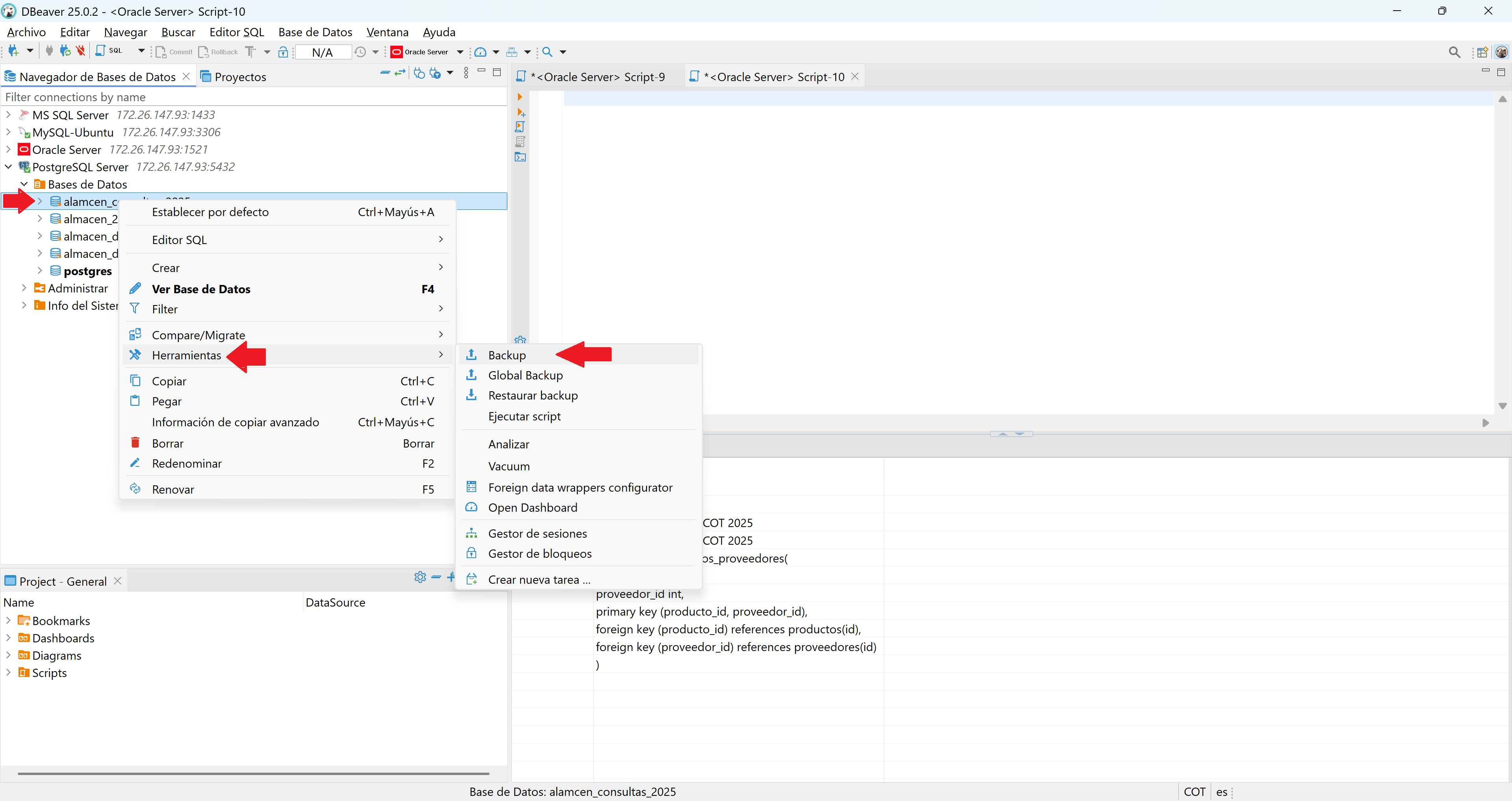Click Collapse All icon in navigator panel
Screen dimensions: 1512x801
tap(385, 72)
